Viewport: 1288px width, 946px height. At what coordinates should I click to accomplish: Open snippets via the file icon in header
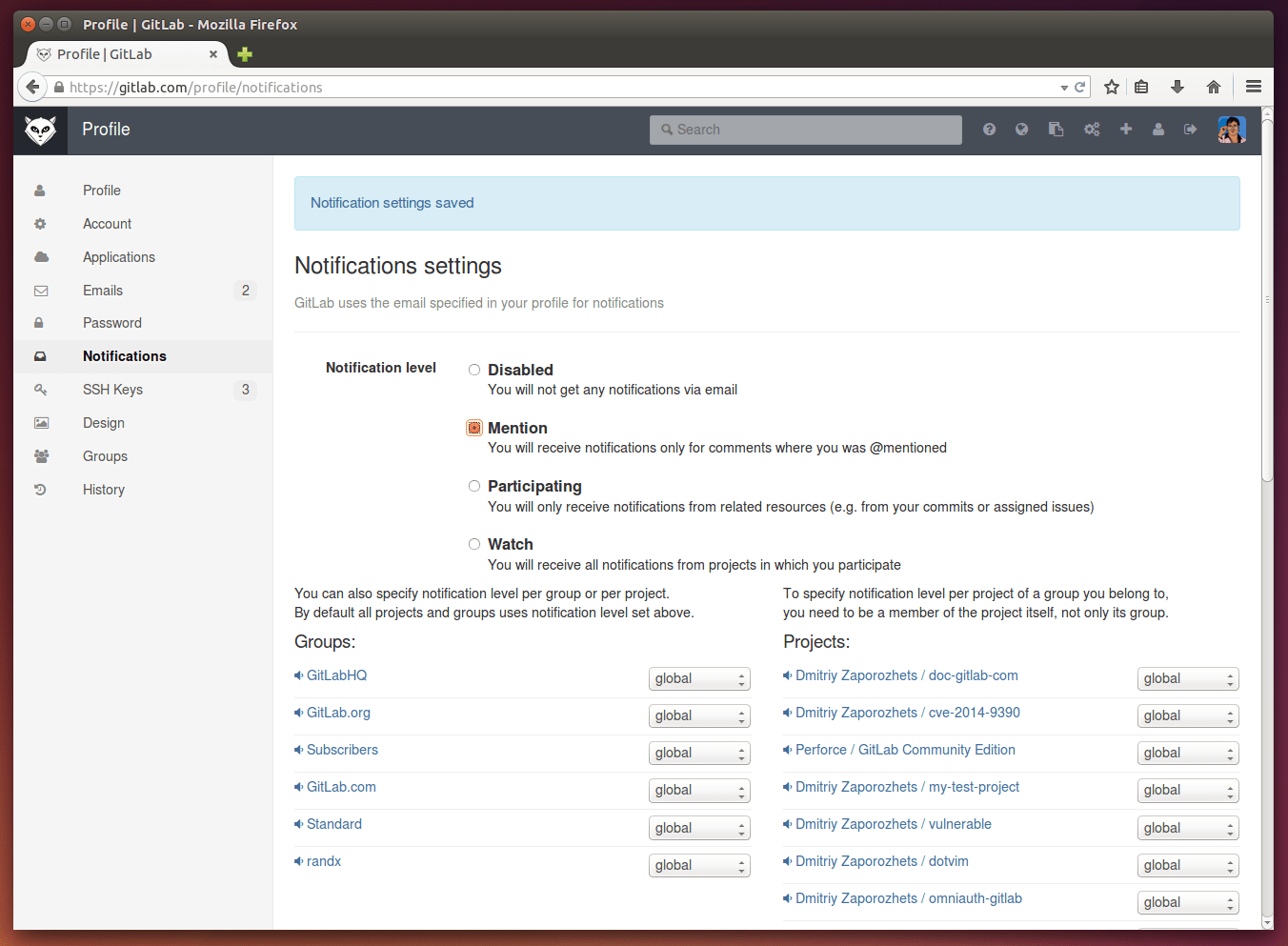point(1055,129)
